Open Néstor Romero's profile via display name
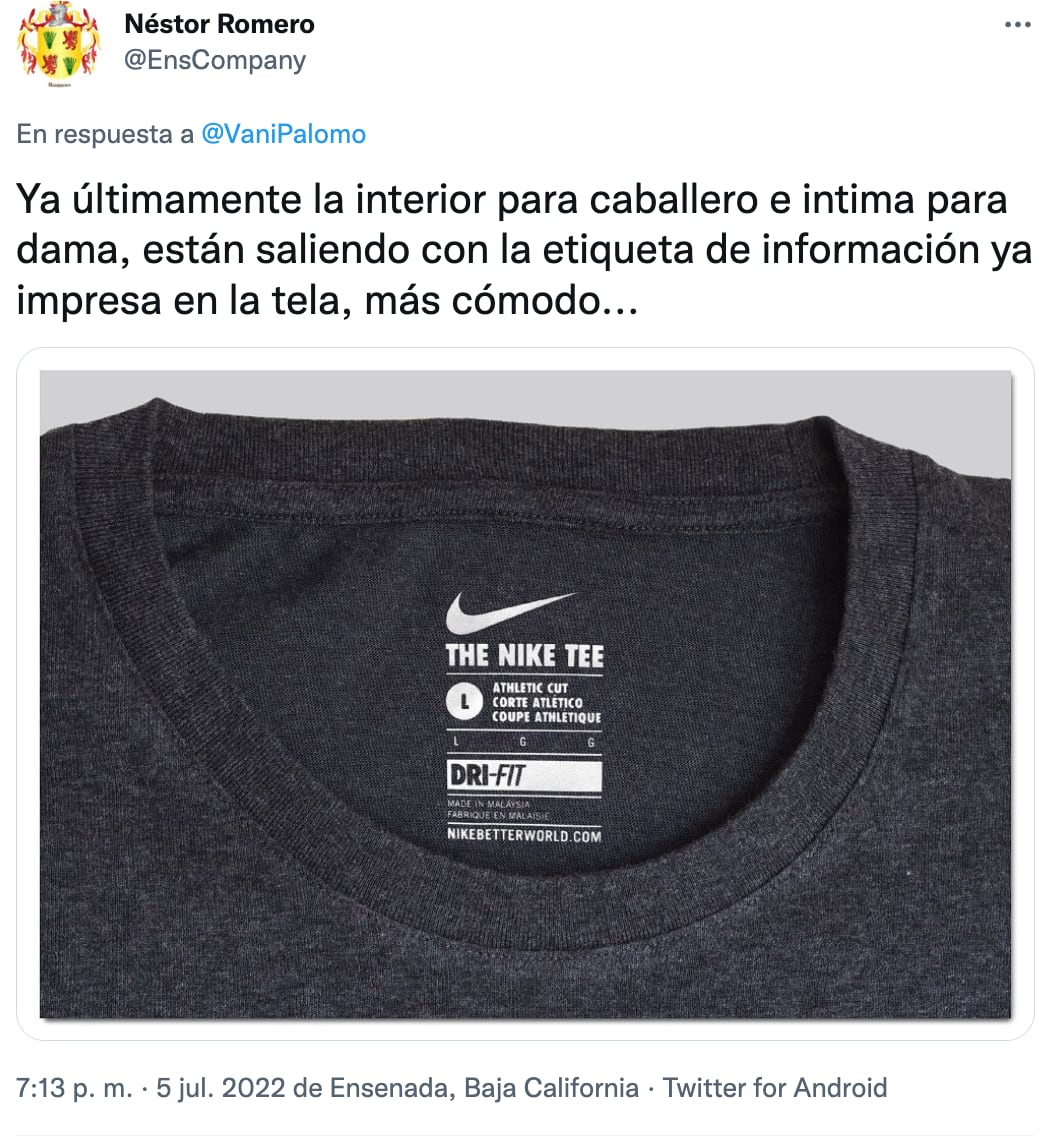This screenshot has width=1050, height=1142. 219,24
